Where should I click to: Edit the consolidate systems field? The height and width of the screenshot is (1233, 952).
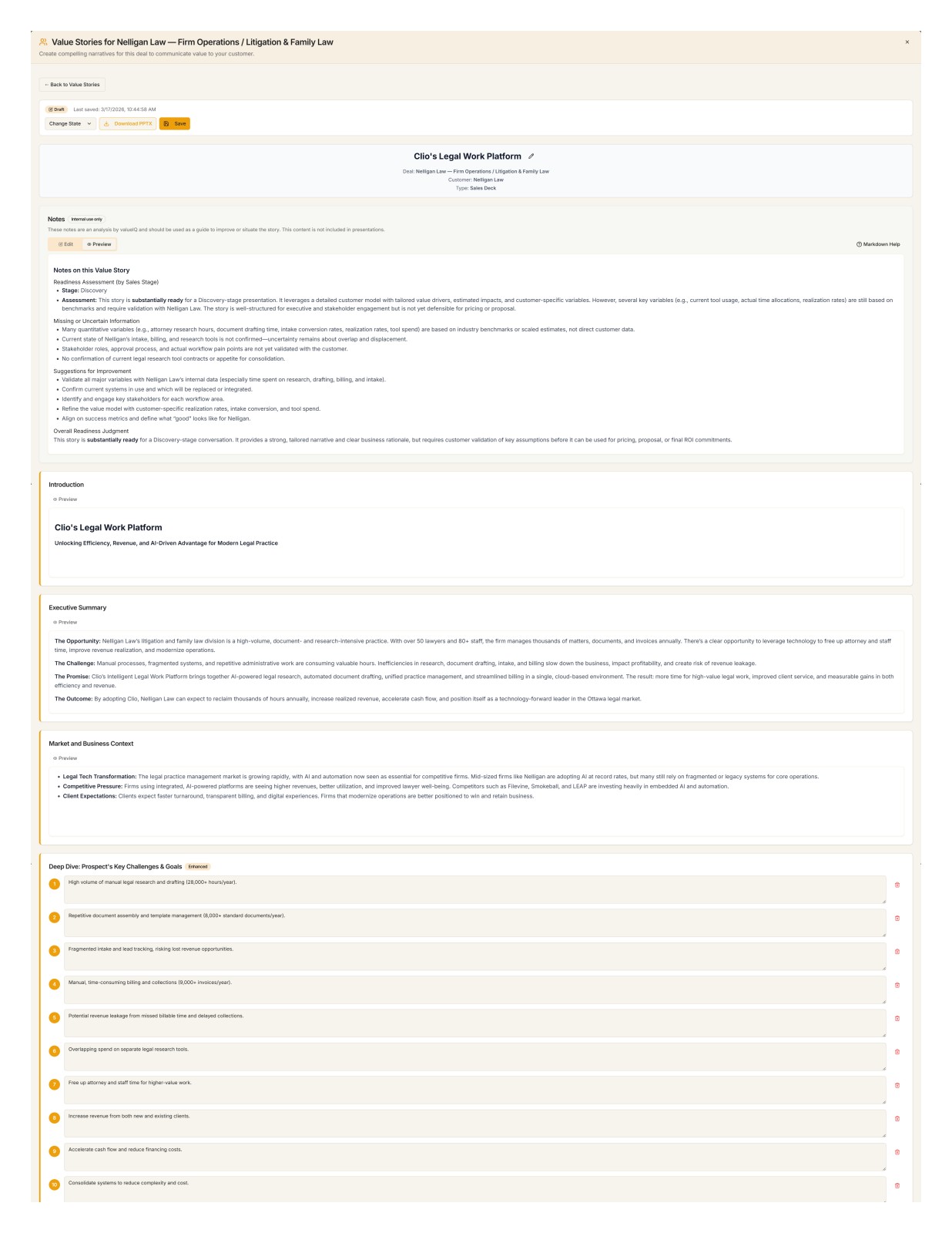[474, 1189]
